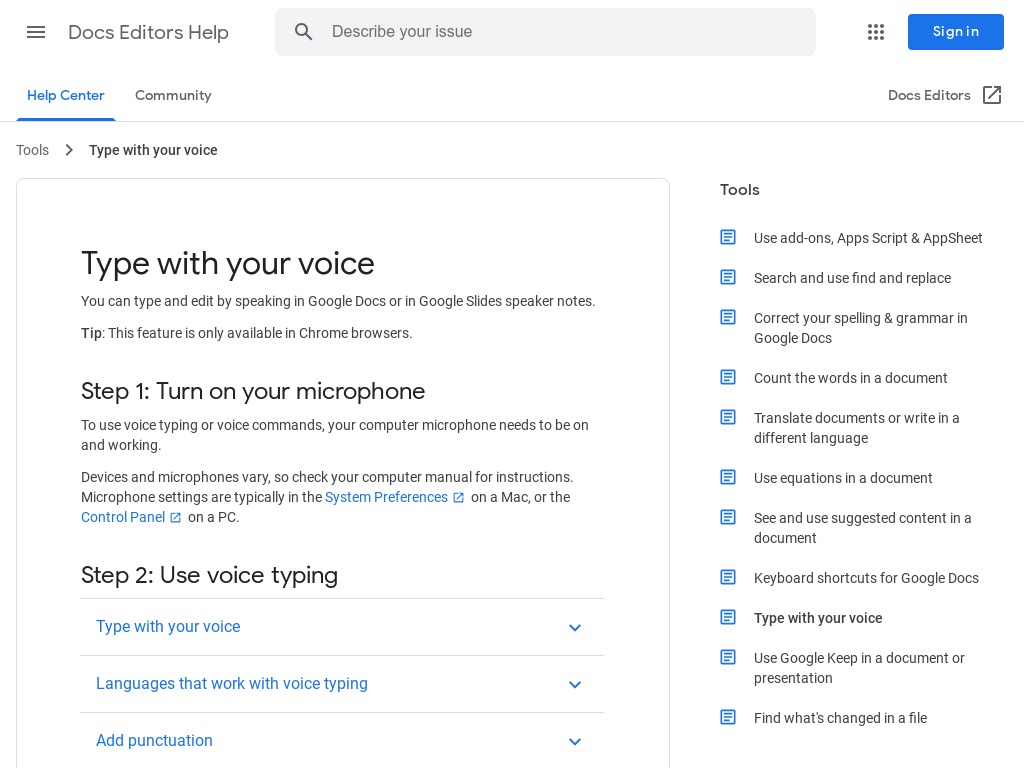Open Use equations in a document
This screenshot has height=768, width=1024.
pyautogui.click(x=843, y=477)
